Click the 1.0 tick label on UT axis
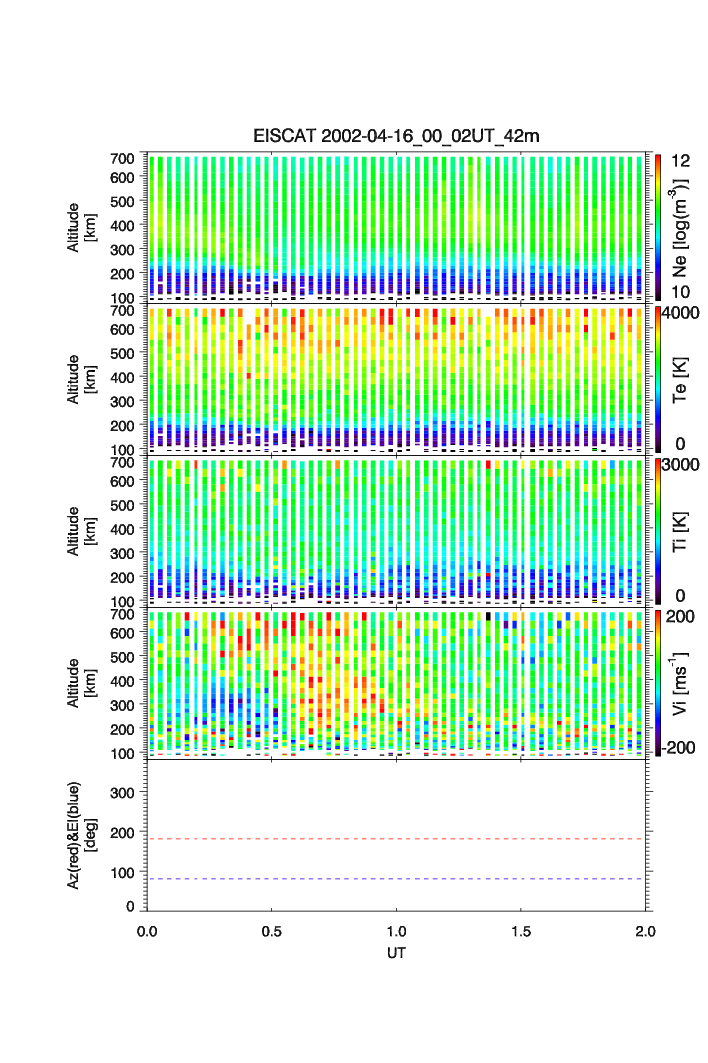 point(397,931)
